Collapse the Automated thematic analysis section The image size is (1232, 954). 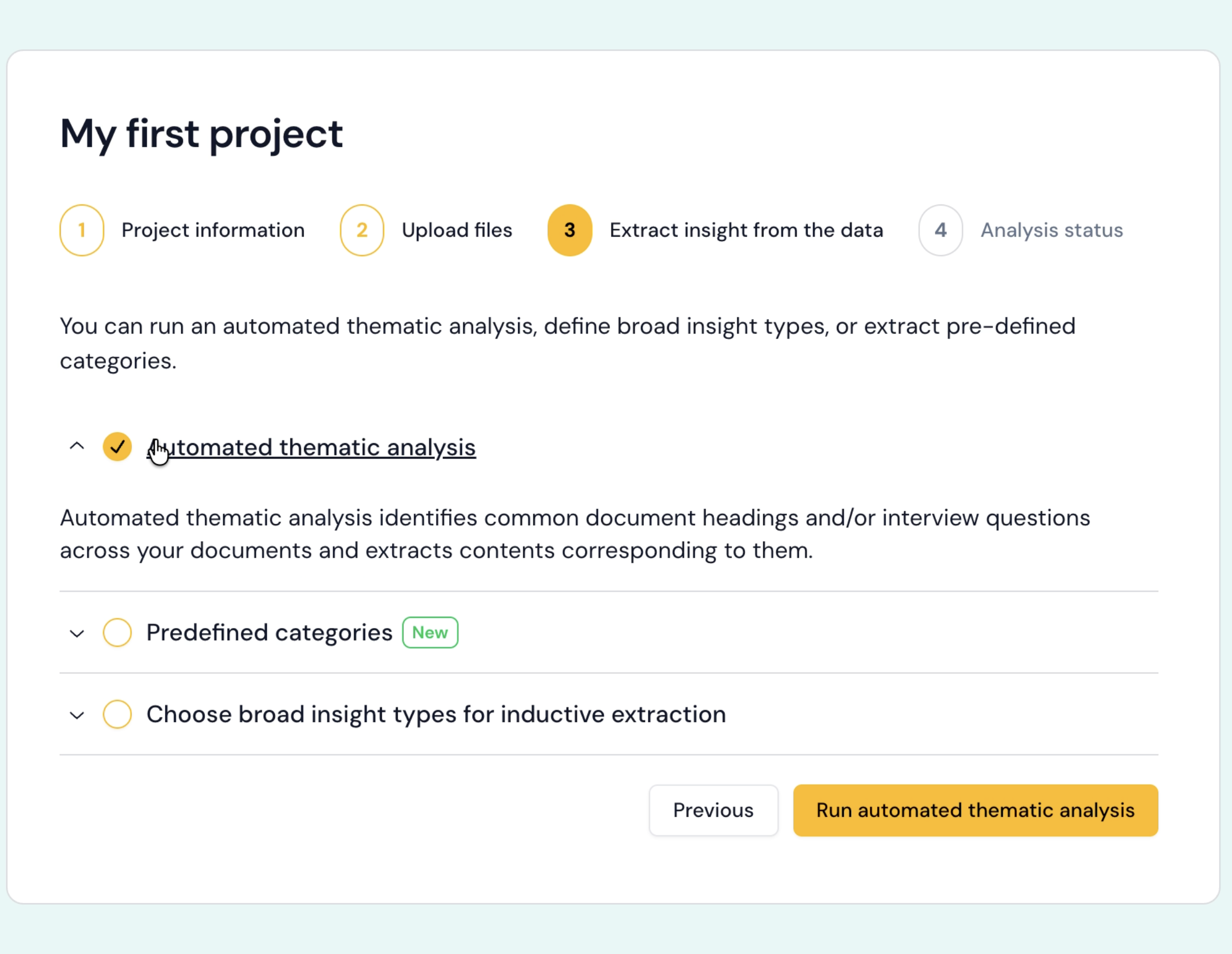click(77, 446)
